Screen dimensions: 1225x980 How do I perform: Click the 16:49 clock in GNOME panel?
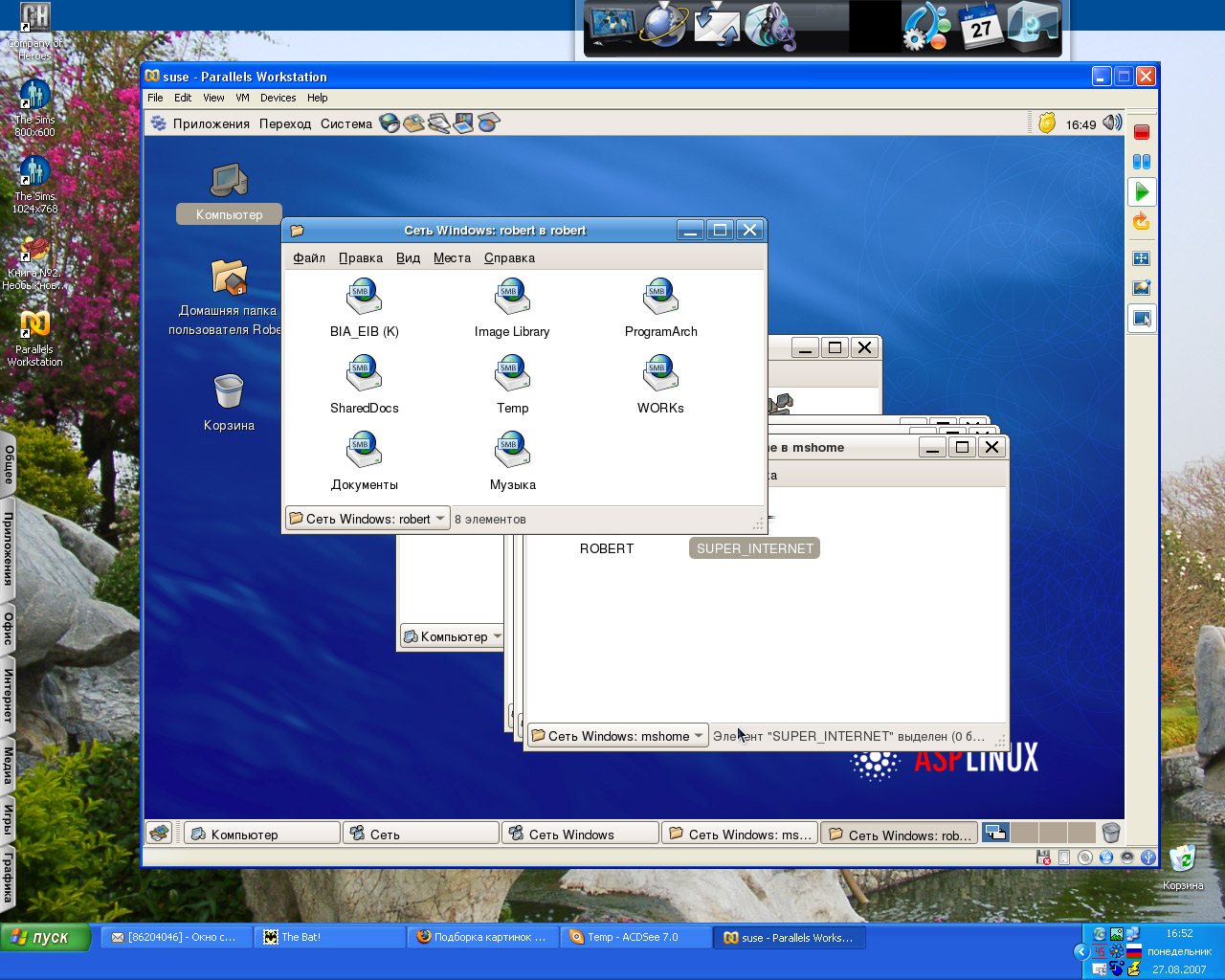(1080, 124)
